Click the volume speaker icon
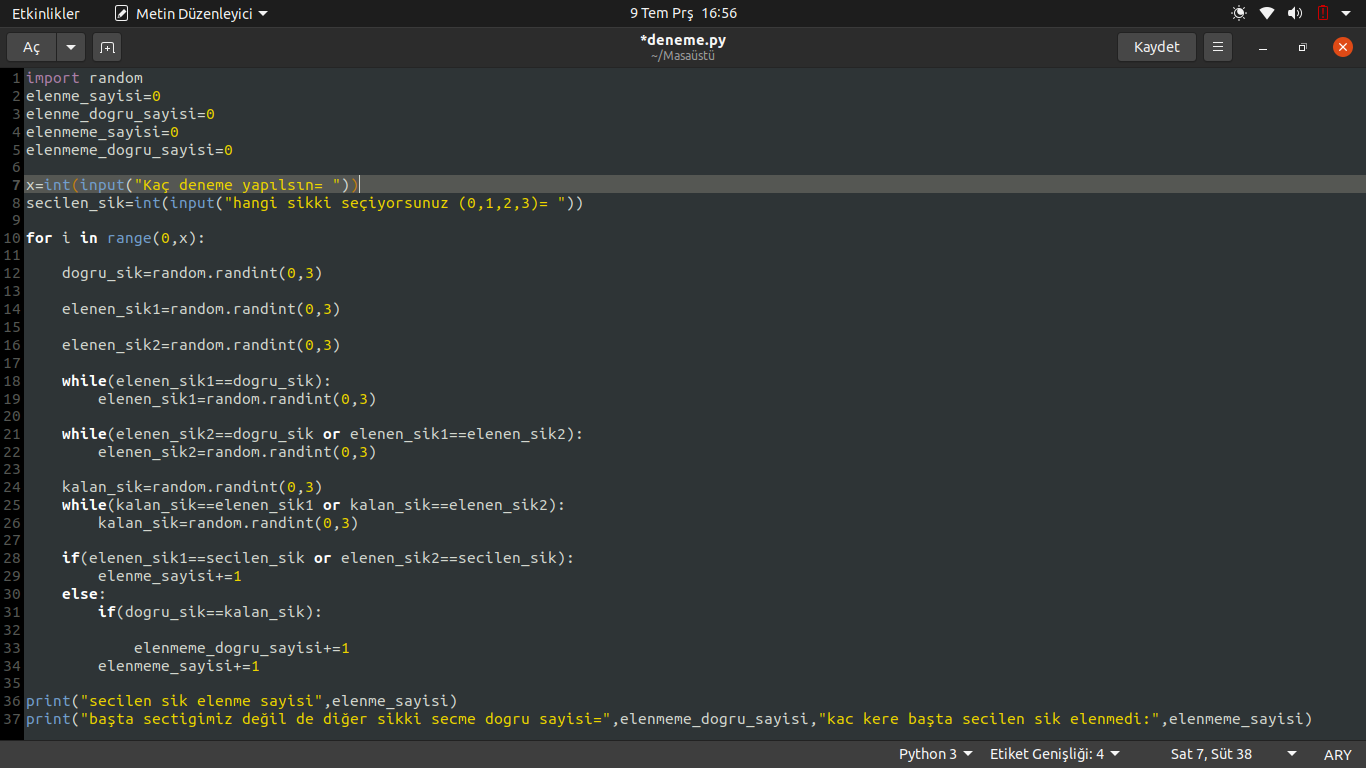 click(x=1295, y=13)
